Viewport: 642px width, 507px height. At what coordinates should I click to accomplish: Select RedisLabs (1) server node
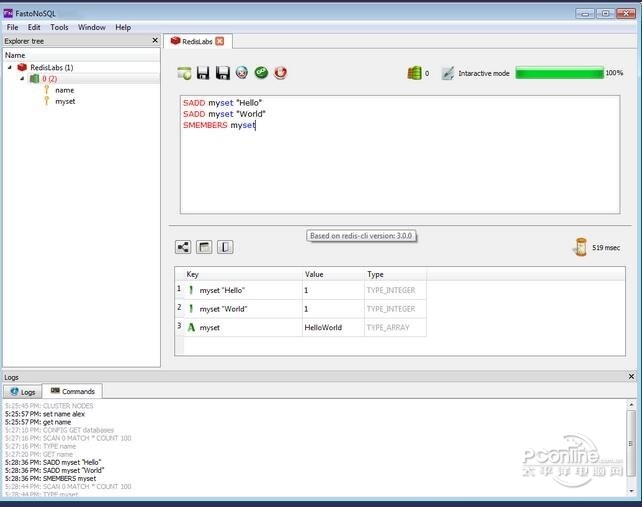tap(52, 67)
